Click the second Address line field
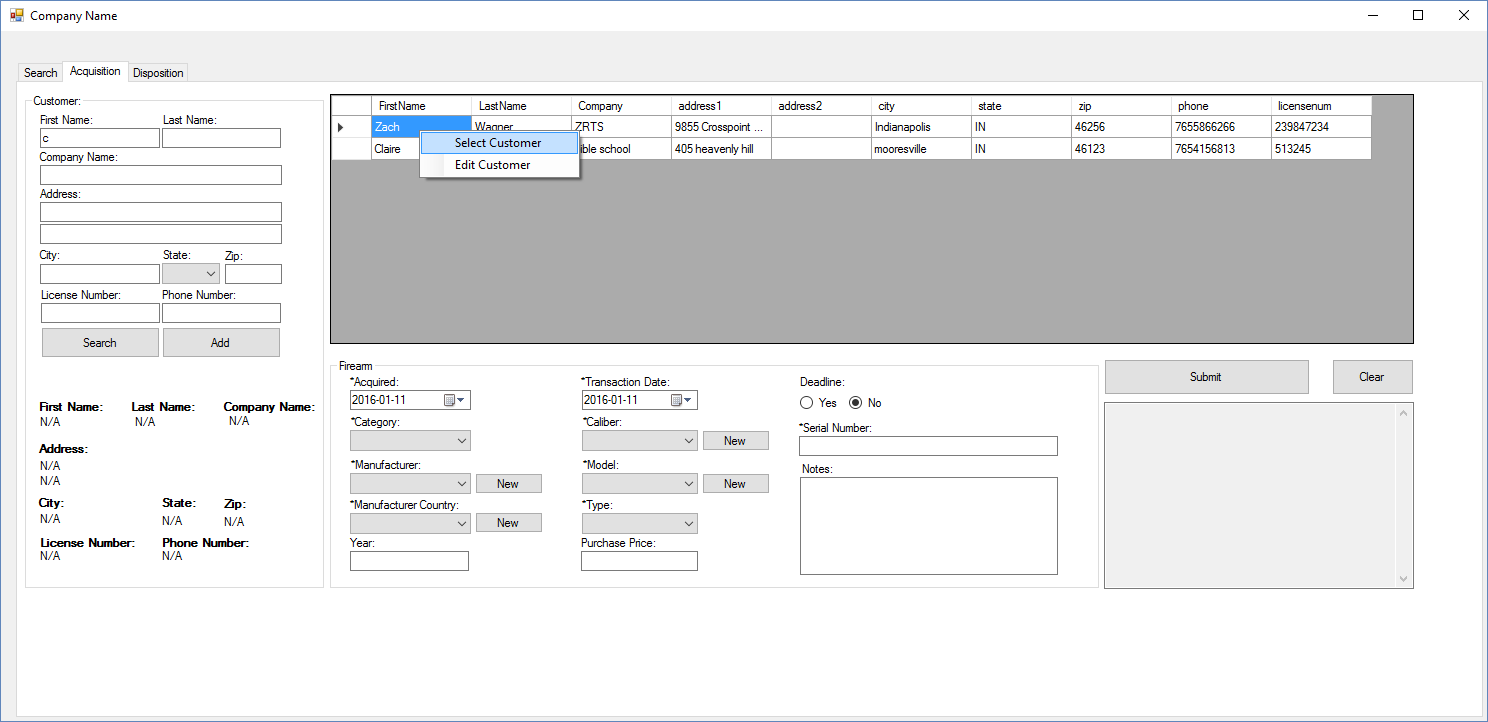The width and height of the screenshot is (1488, 722). point(161,234)
